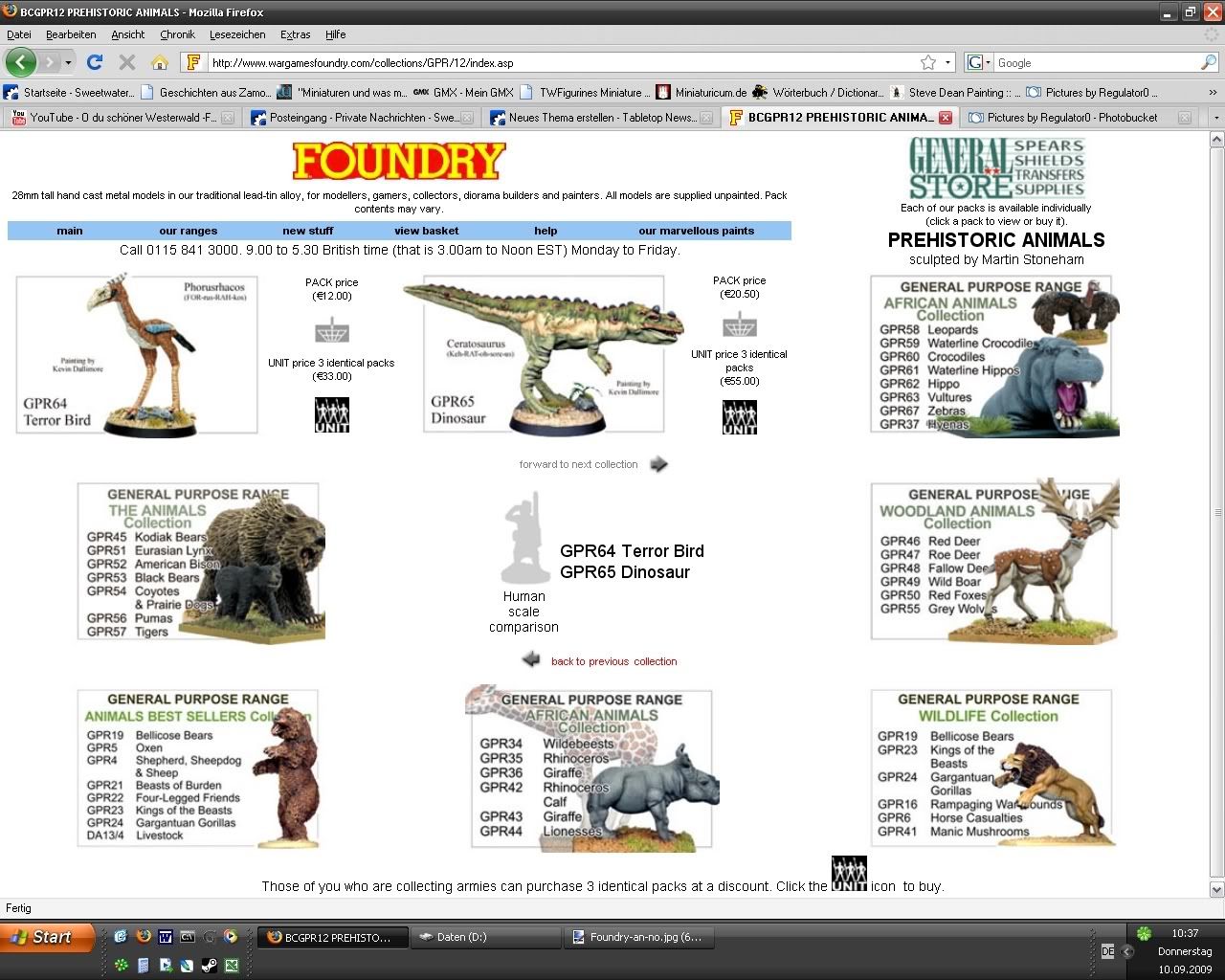Open the Ansicht menu
1225x980 pixels.
pyautogui.click(x=127, y=34)
